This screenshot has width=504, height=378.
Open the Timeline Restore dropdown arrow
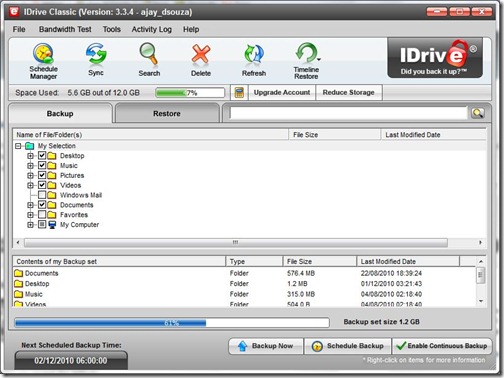pyautogui.click(x=319, y=60)
